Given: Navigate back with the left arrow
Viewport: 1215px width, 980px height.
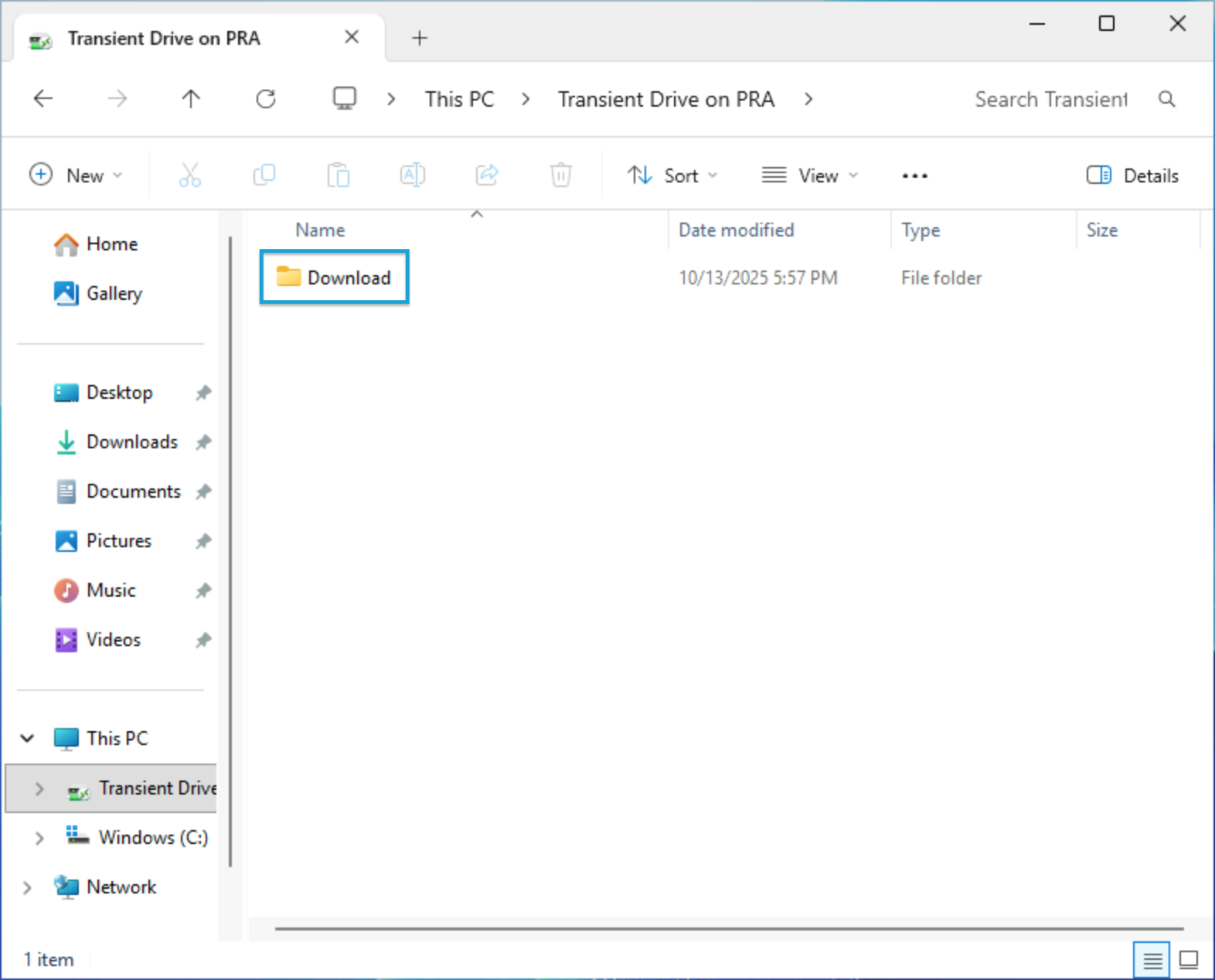Looking at the screenshot, I should pyautogui.click(x=43, y=99).
